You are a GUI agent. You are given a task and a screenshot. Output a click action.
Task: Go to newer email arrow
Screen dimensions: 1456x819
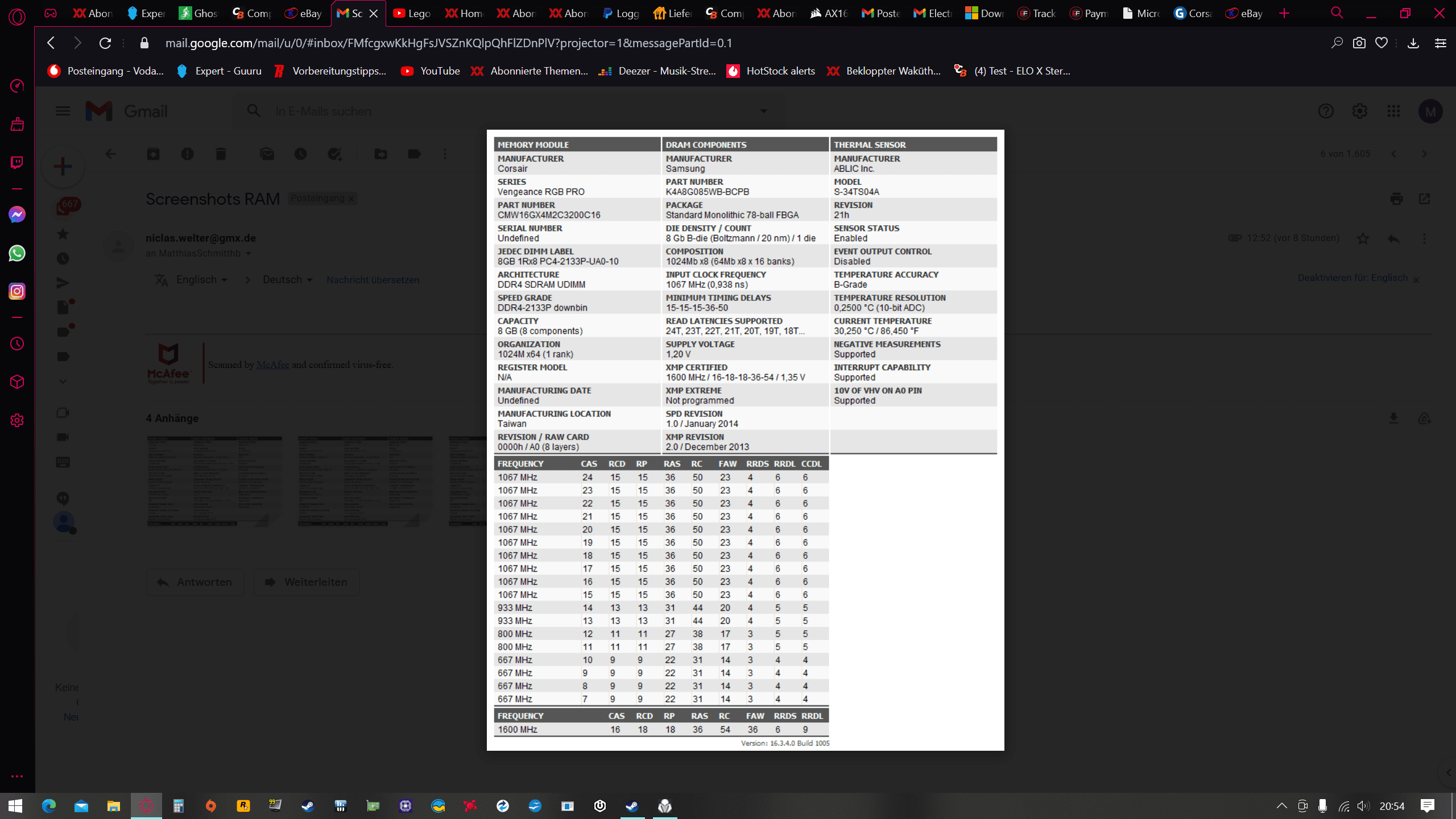(1393, 154)
